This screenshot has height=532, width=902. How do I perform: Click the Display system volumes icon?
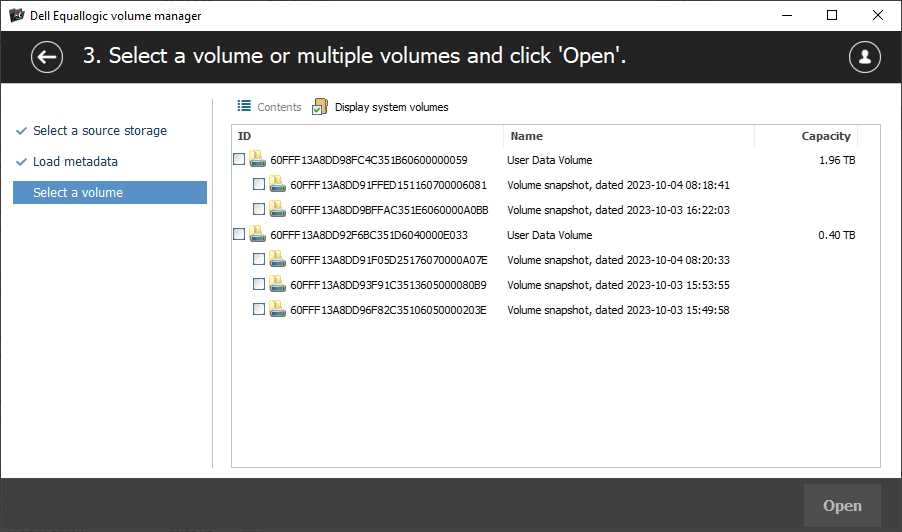(x=319, y=107)
